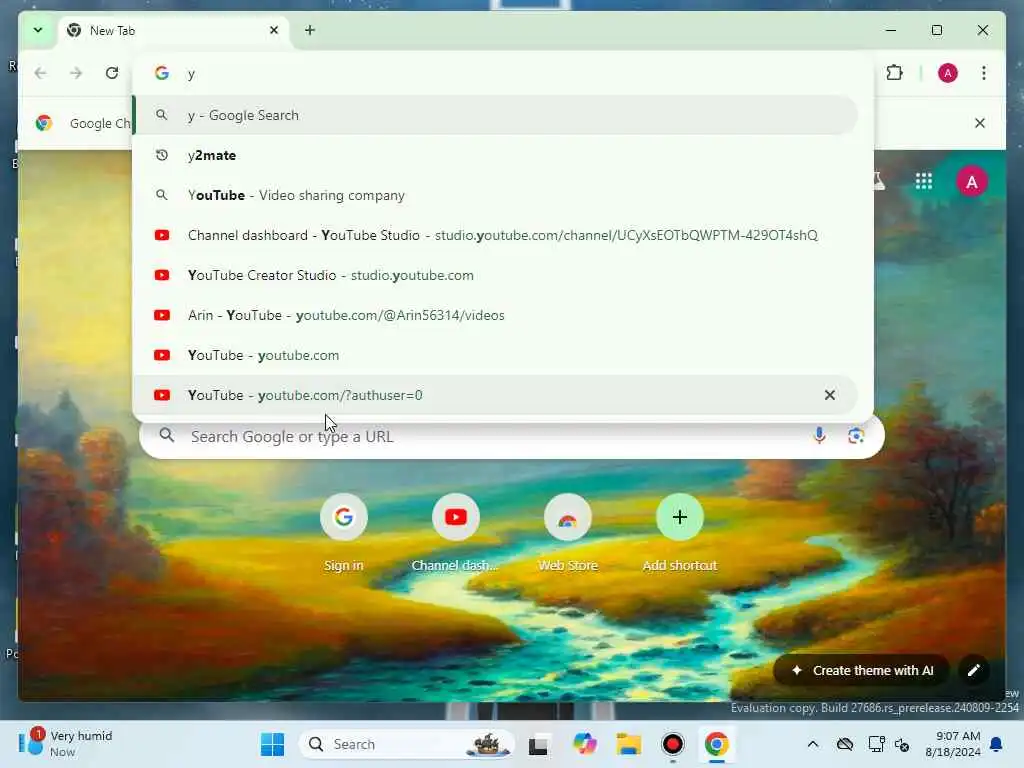Screen dimensions: 1024x768
Task: Select the New Tab browser tab
Action: point(173,31)
